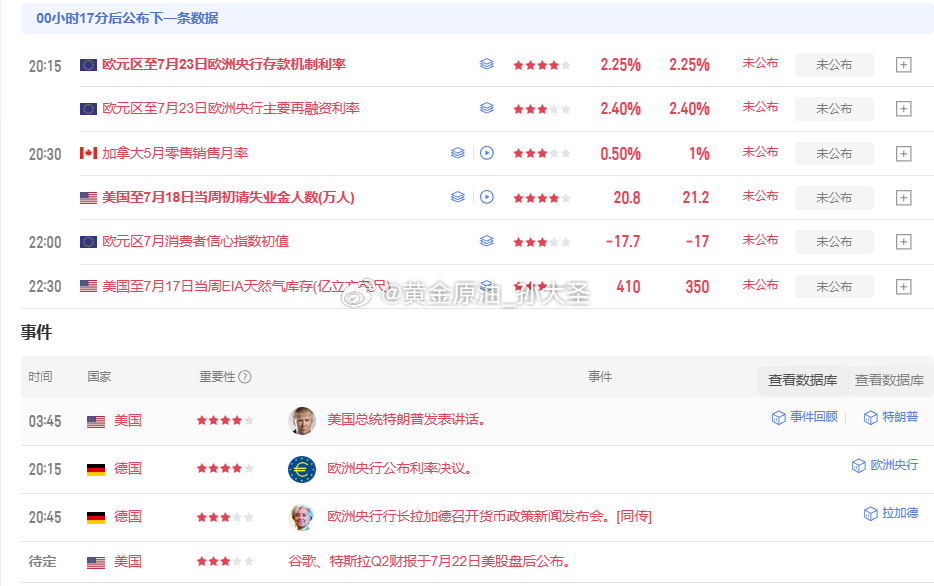Click 未公布 button for 消费者信心指数
The height and width of the screenshot is (586, 934).
click(834, 242)
